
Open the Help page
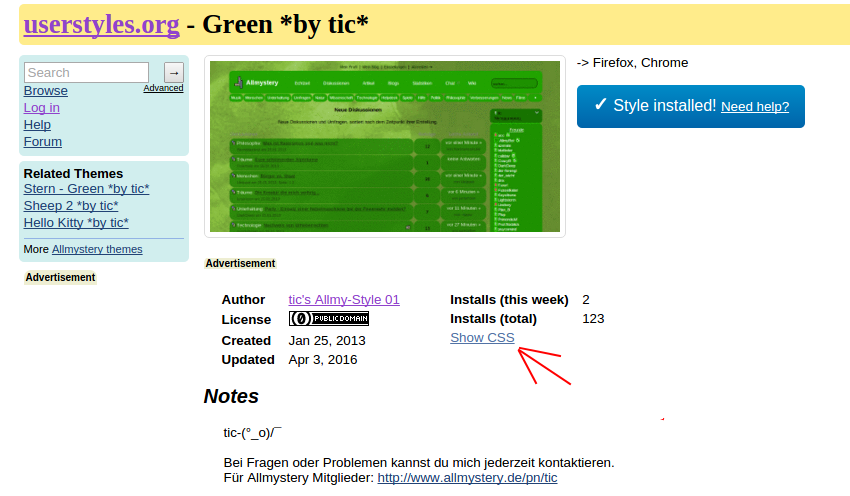(37, 125)
